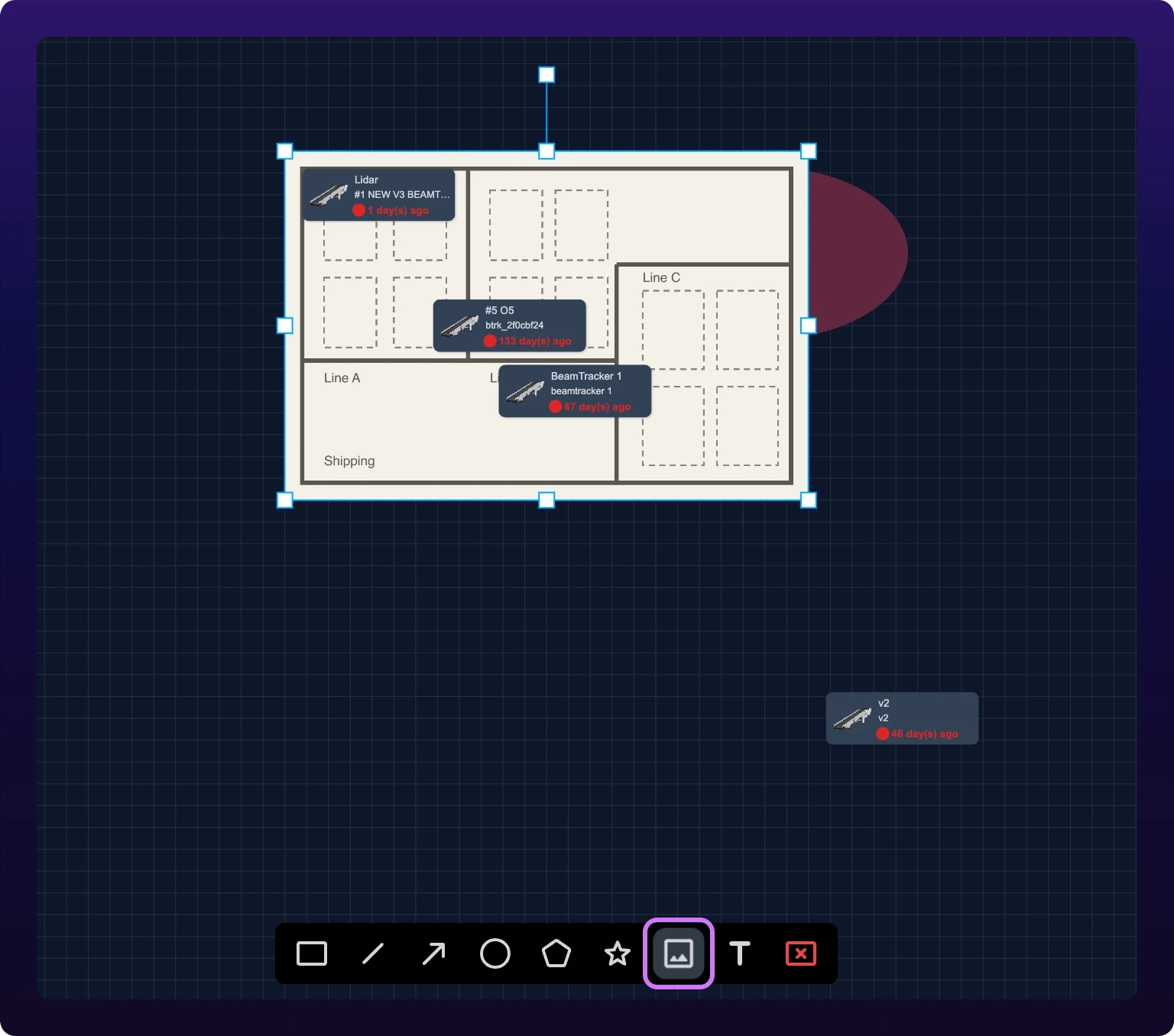Activate the image insert tool

679,953
